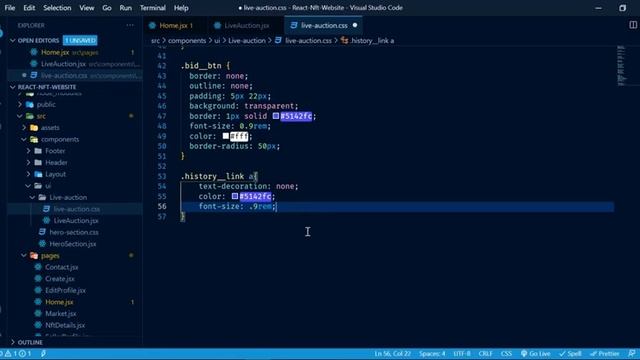This screenshot has height=360, width=640.
Task: Open EditProfile.jsx file
Action: tap(65, 291)
